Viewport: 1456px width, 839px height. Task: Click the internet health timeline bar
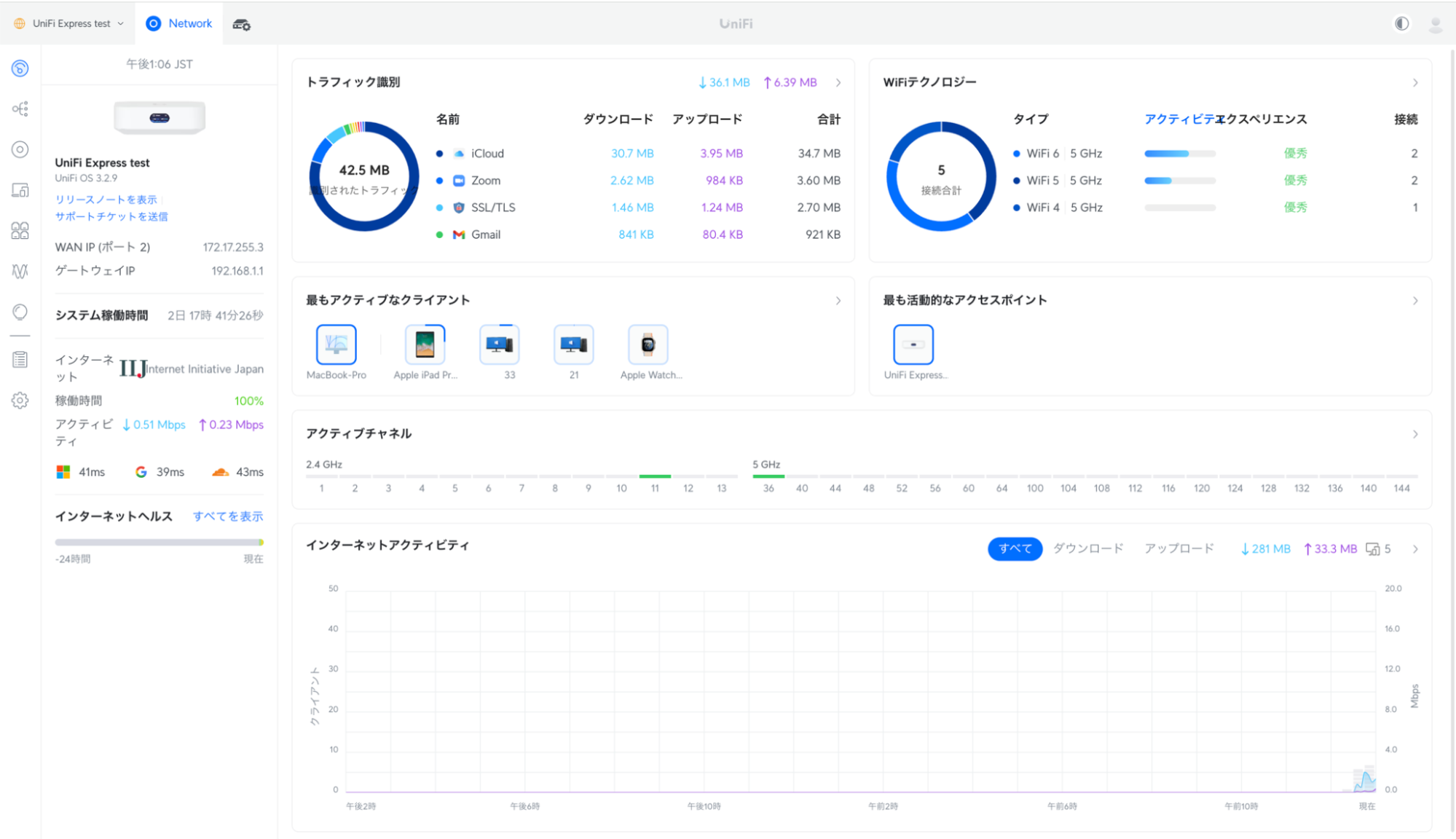click(x=159, y=542)
